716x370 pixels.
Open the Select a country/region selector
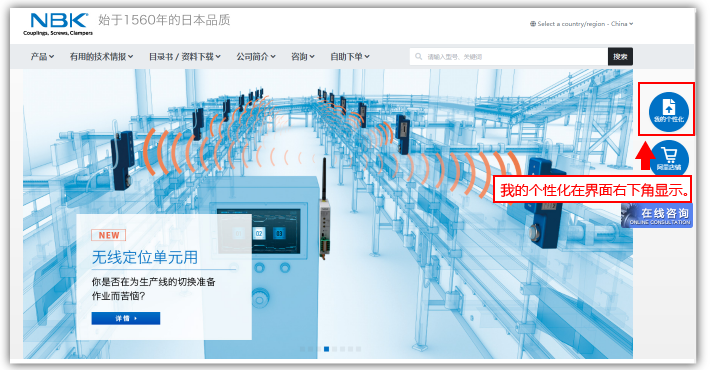[x=581, y=24]
